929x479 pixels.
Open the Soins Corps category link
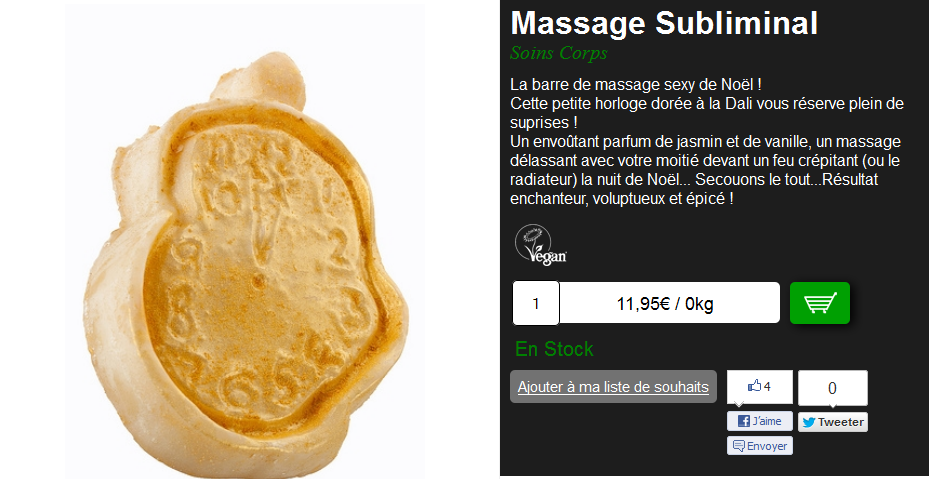point(559,53)
